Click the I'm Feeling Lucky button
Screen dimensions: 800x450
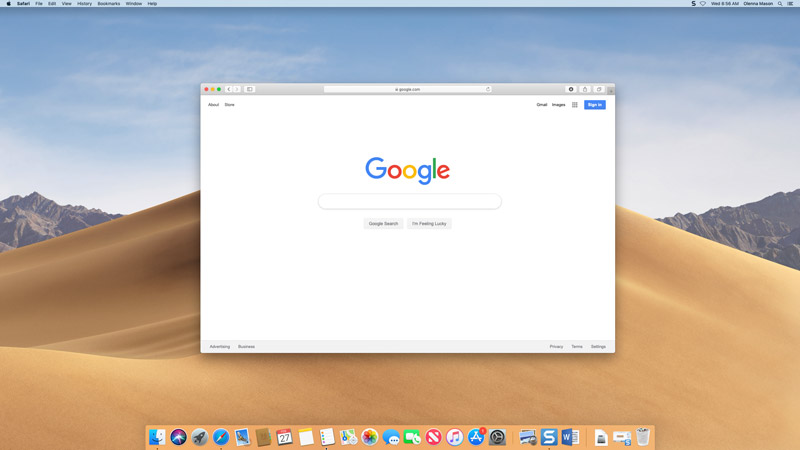429,223
